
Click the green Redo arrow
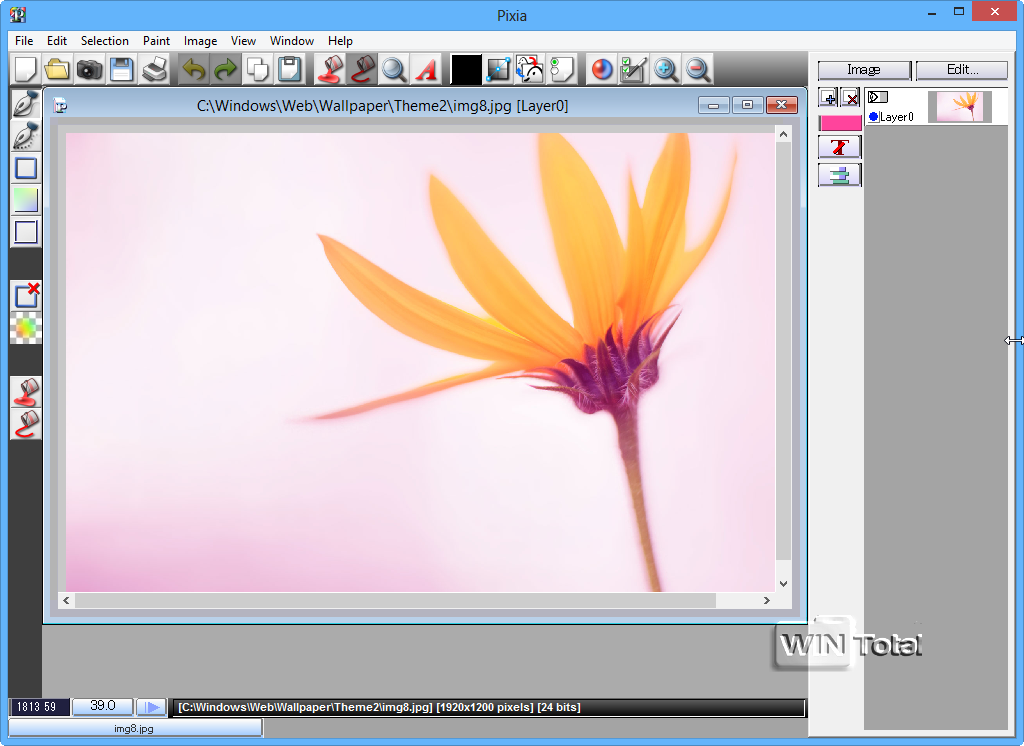[x=225, y=69]
